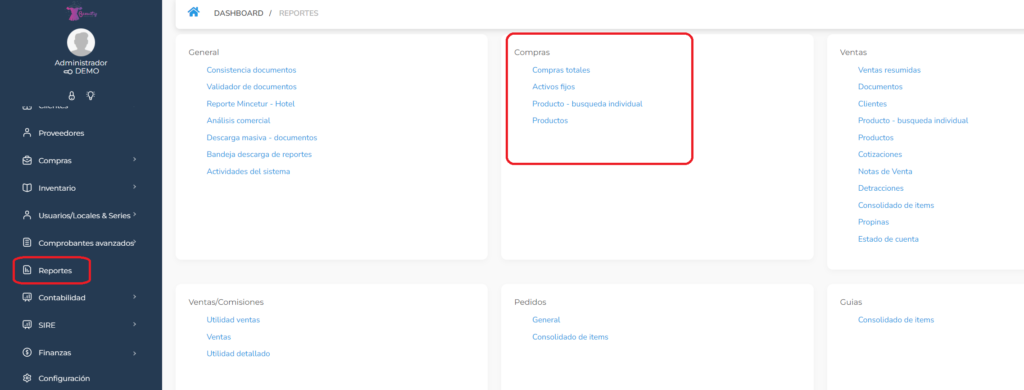Open Notas de Venta report

[x=885, y=172]
